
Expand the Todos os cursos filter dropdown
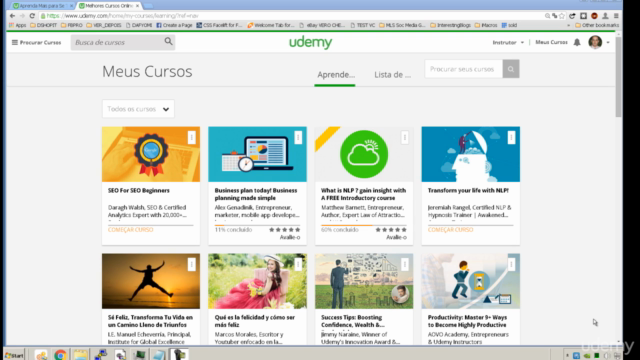(x=138, y=109)
